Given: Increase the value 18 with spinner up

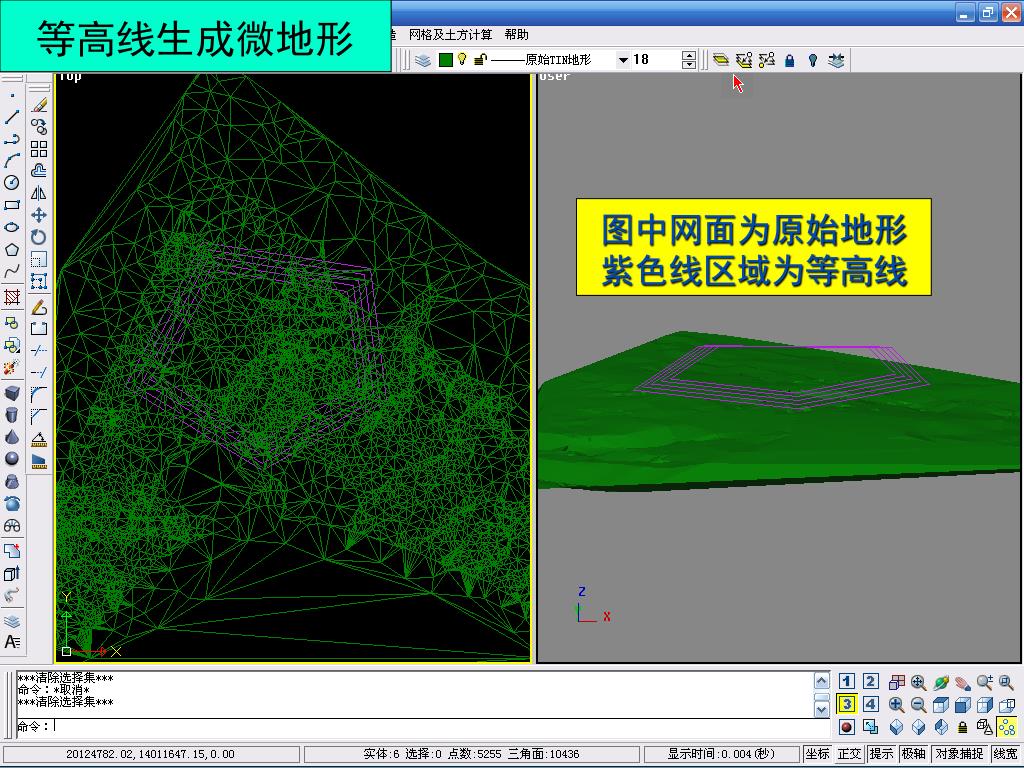Looking at the screenshot, I should pyautogui.click(x=688, y=56).
